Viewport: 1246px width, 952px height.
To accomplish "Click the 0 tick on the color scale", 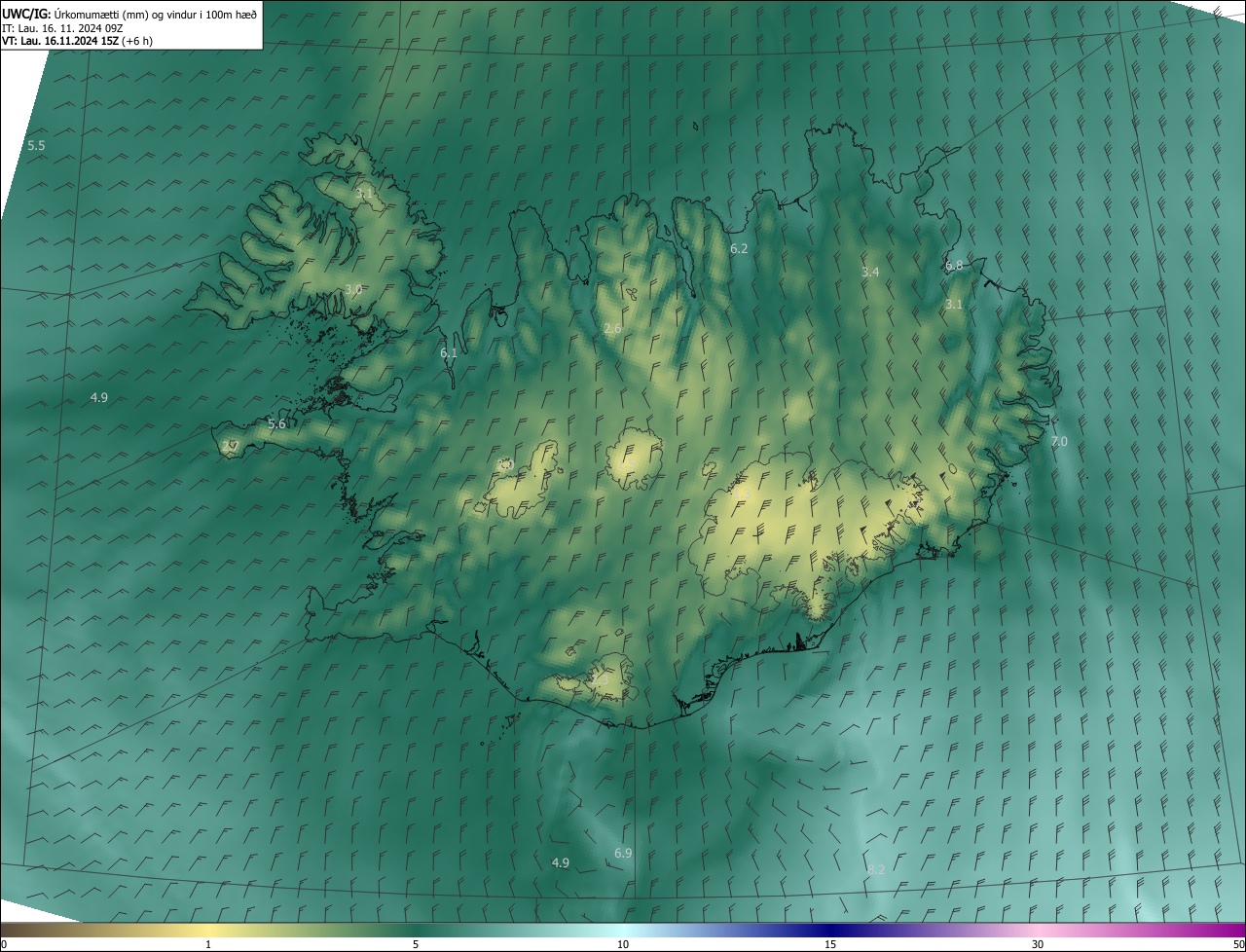I will click(4, 945).
